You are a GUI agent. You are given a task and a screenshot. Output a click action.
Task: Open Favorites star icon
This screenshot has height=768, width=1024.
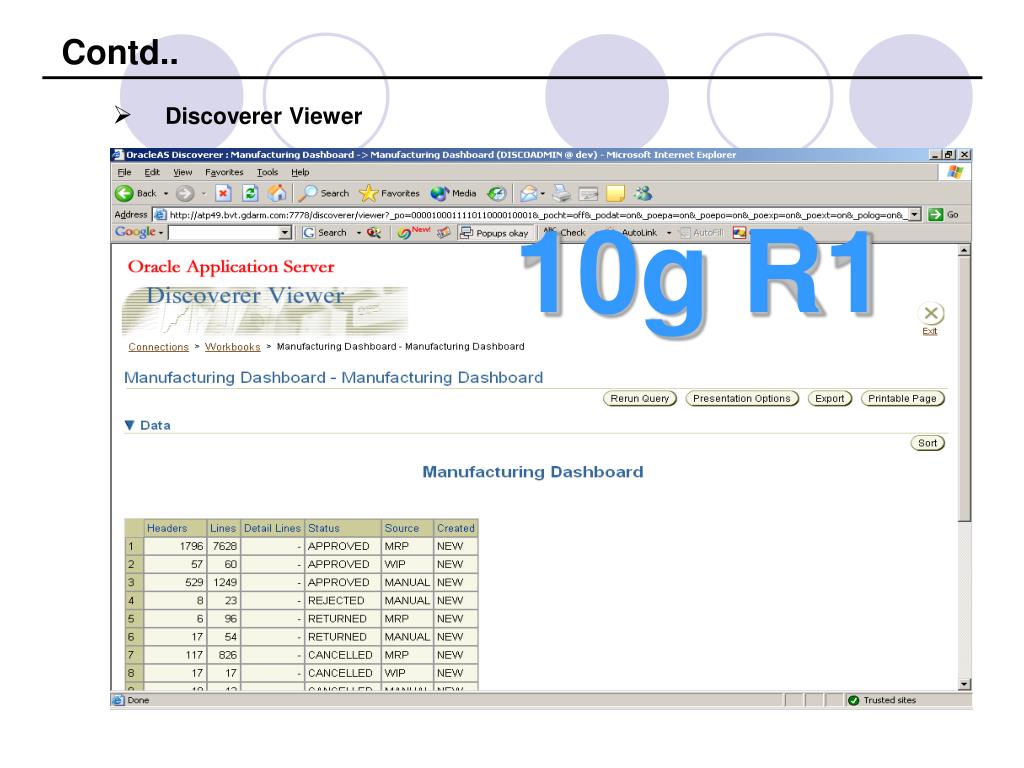tap(368, 193)
